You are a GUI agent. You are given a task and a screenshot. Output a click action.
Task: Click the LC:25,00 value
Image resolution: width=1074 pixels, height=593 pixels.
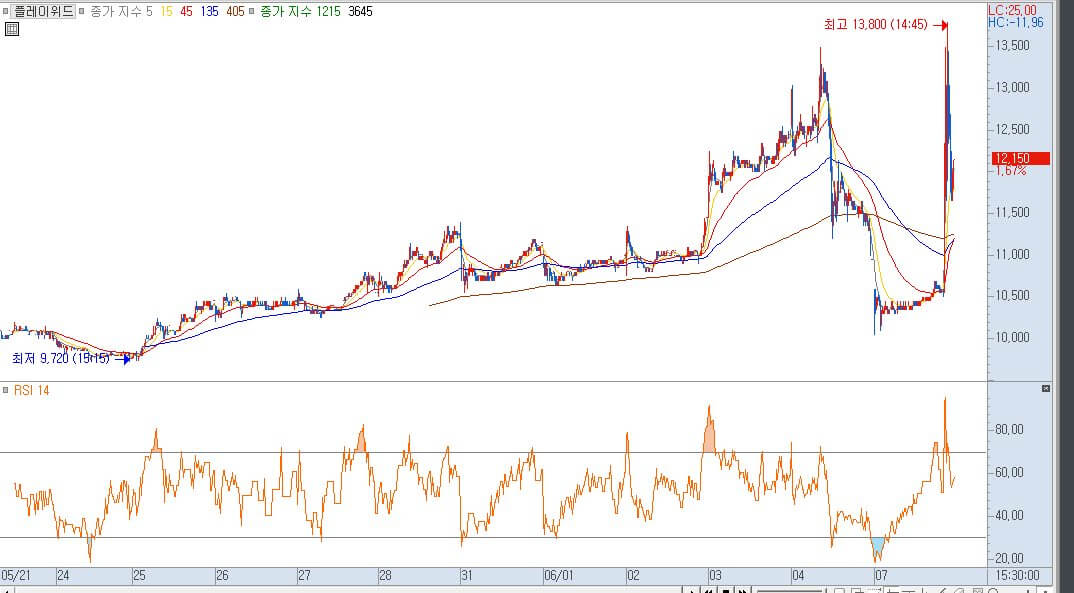pos(1012,10)
